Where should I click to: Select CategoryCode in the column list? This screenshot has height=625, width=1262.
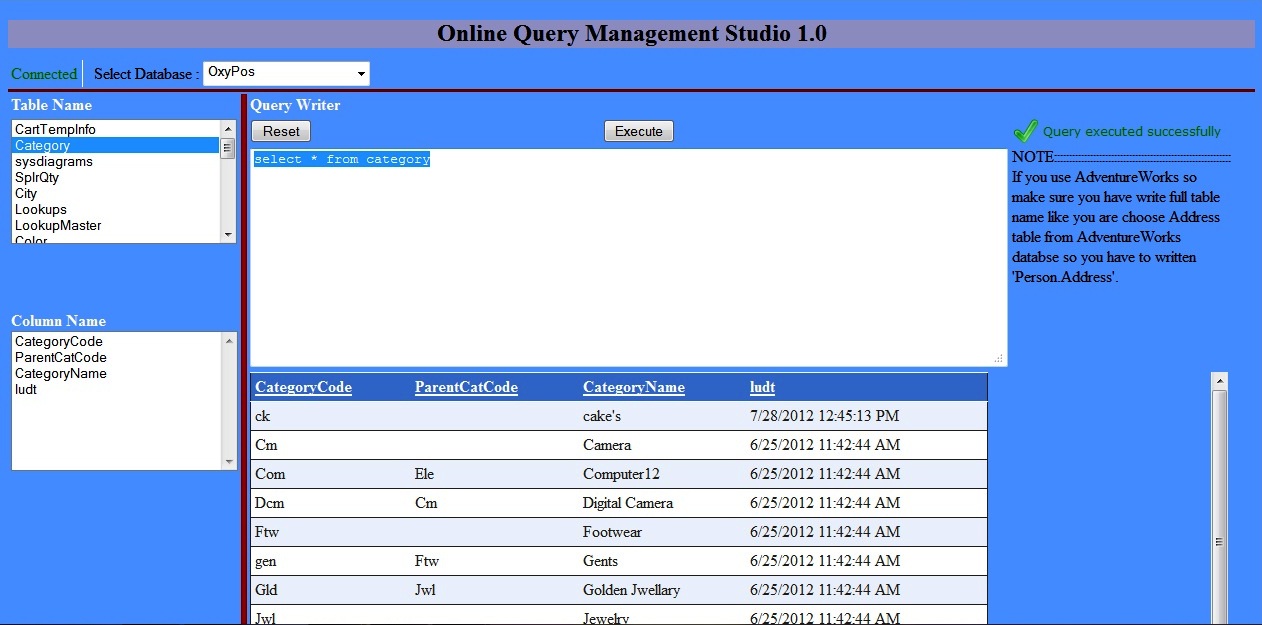pyautogui.click(x=116, y=341)
